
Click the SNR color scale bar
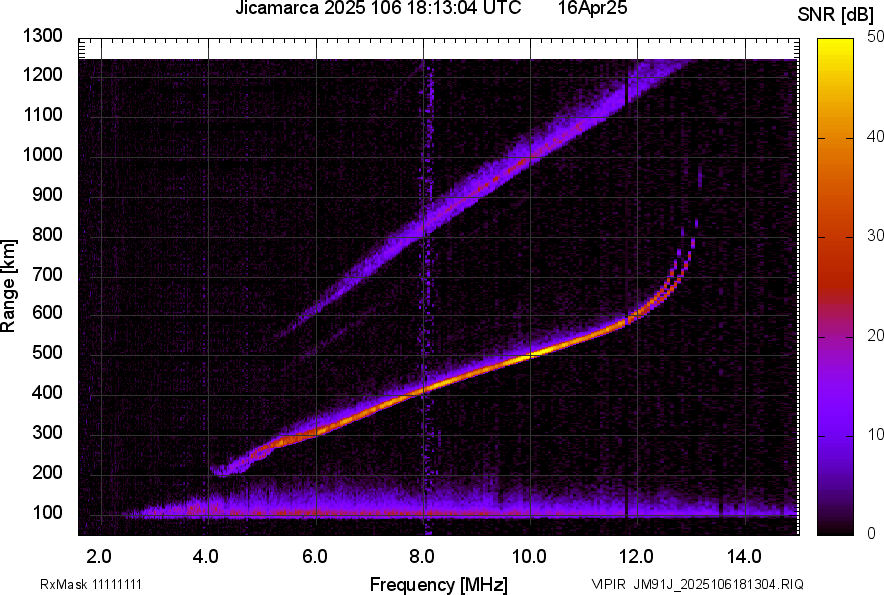tap(836, 287)
